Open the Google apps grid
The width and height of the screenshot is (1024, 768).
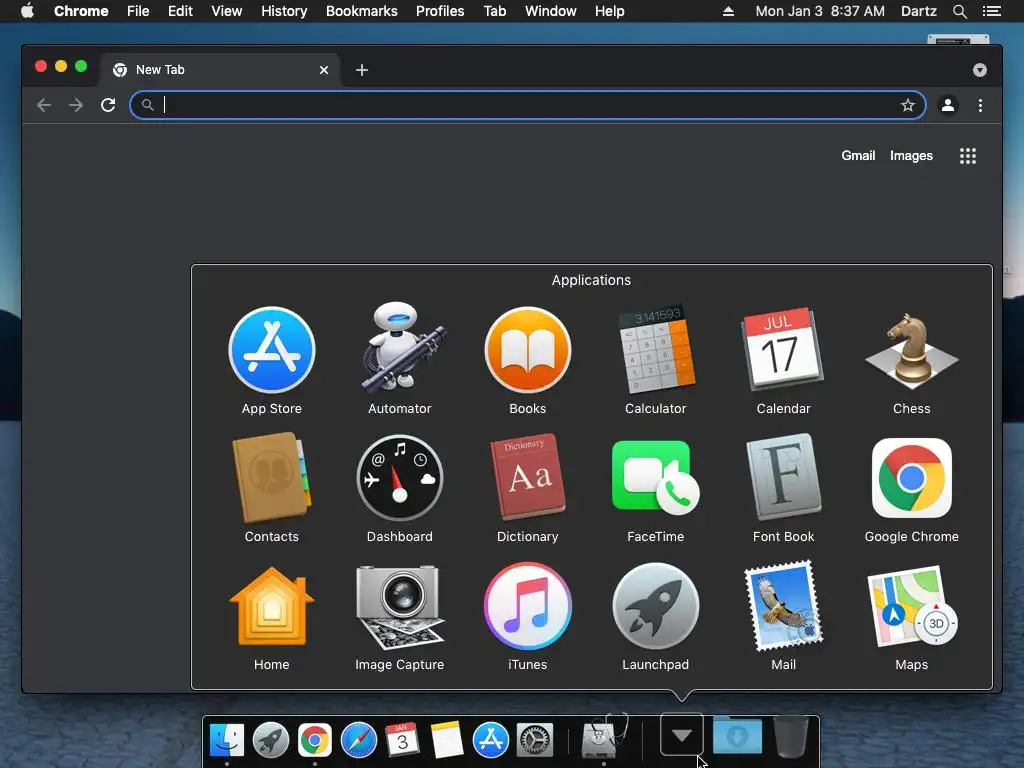(x=968, y=155)
